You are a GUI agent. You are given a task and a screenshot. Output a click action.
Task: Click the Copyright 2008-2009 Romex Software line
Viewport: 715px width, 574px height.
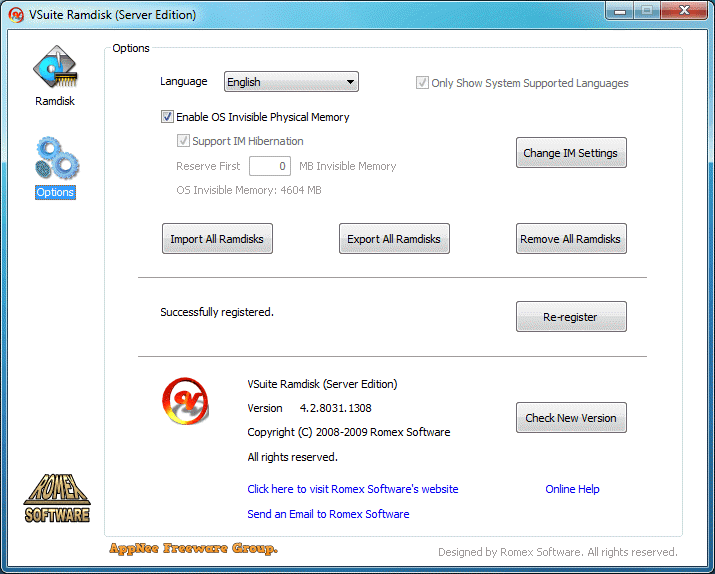pyautogui.click(x=348, y=432)
